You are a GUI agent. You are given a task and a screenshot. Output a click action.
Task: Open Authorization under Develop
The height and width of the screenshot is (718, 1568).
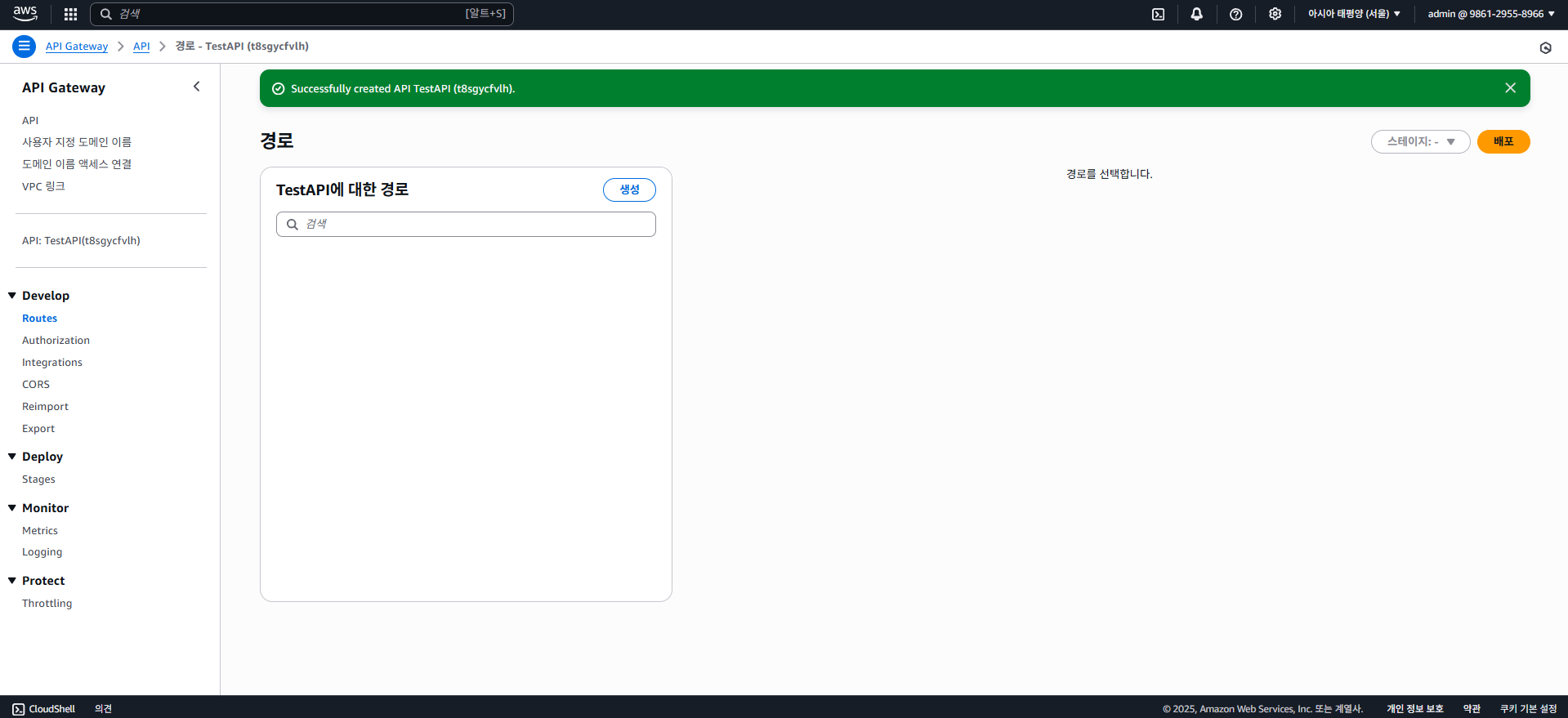pos(56,340)
